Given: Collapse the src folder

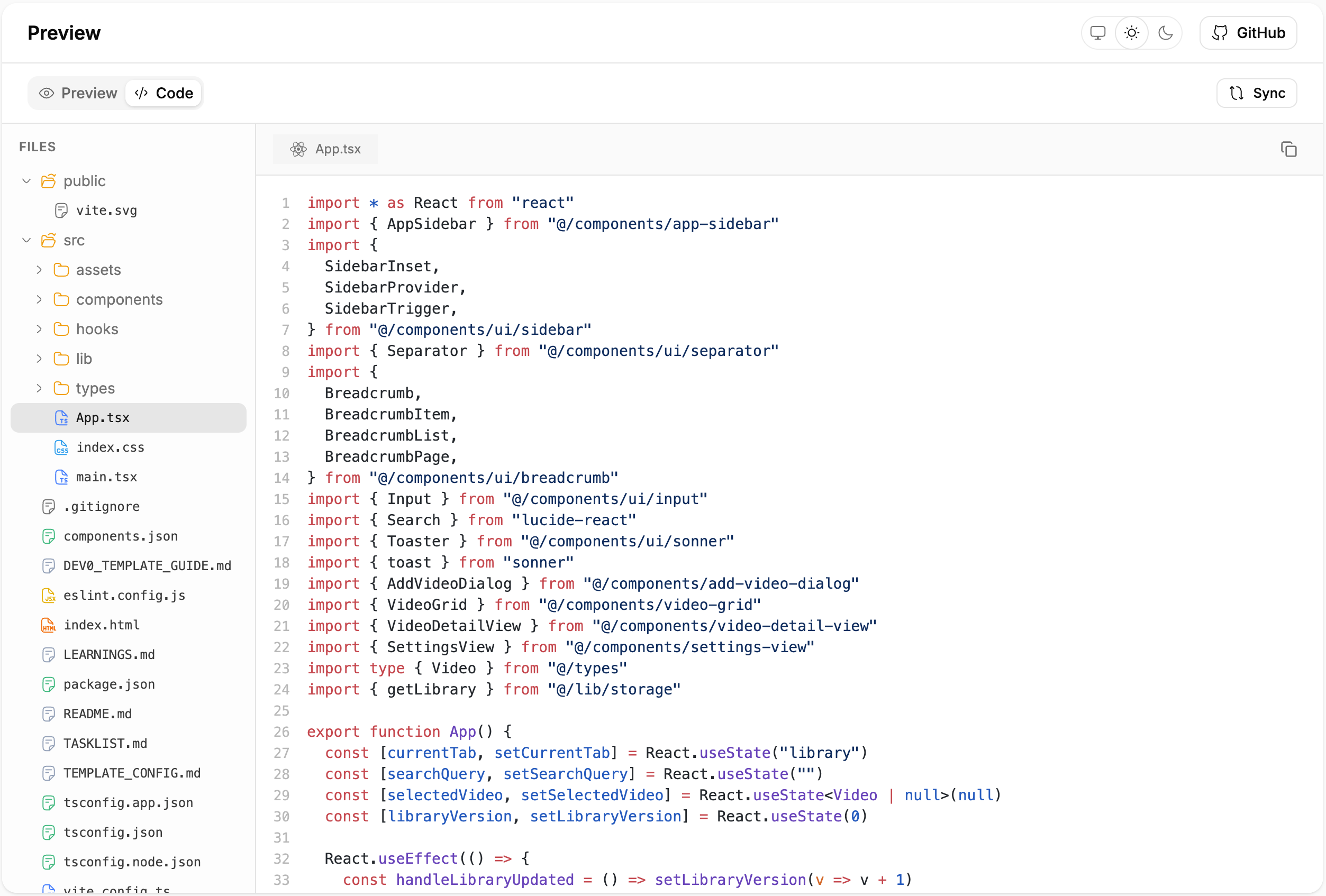Looking at the screenshot, I should pos(26,241).
